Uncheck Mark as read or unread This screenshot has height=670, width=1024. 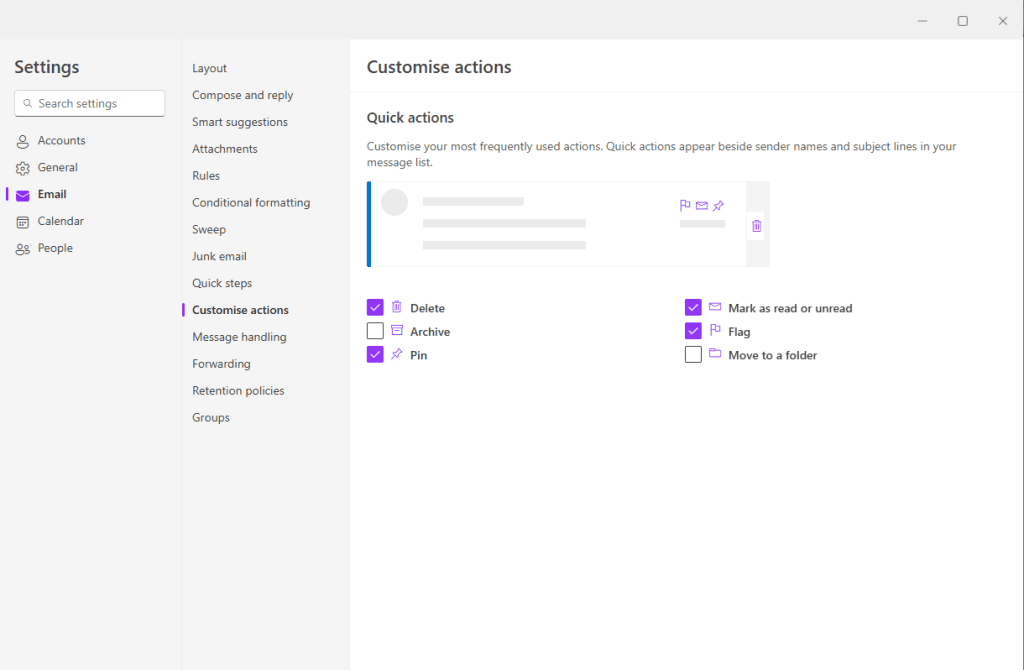(693, 308)
